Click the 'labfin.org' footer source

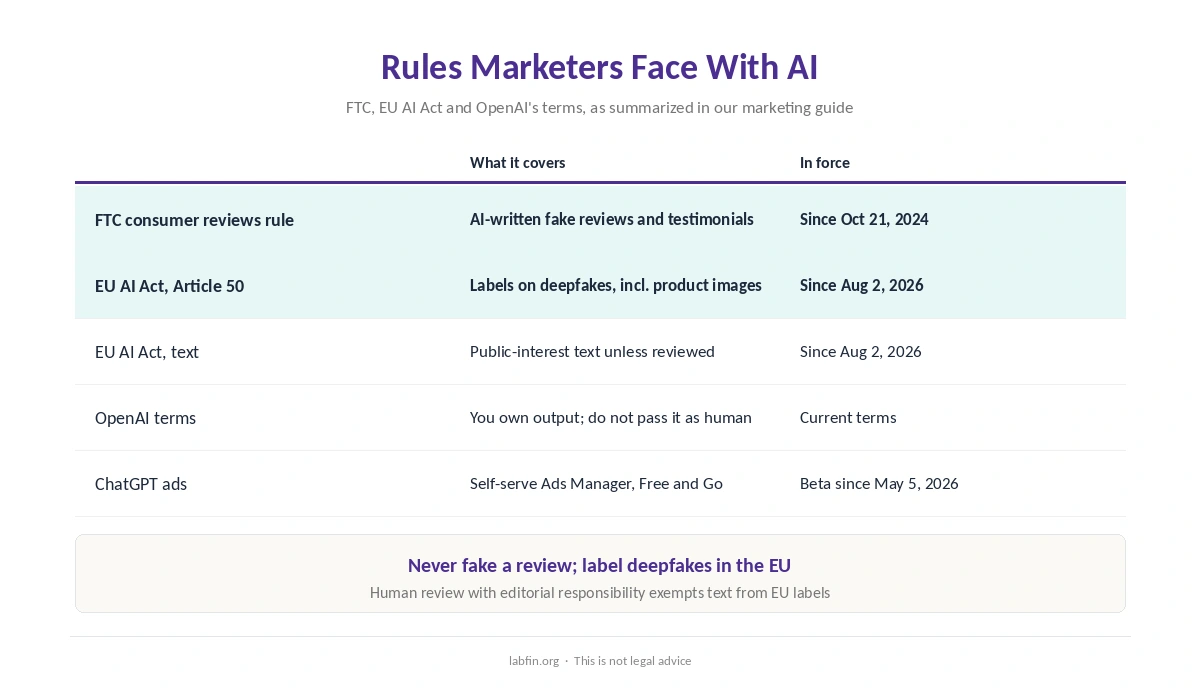pos(534,660)
